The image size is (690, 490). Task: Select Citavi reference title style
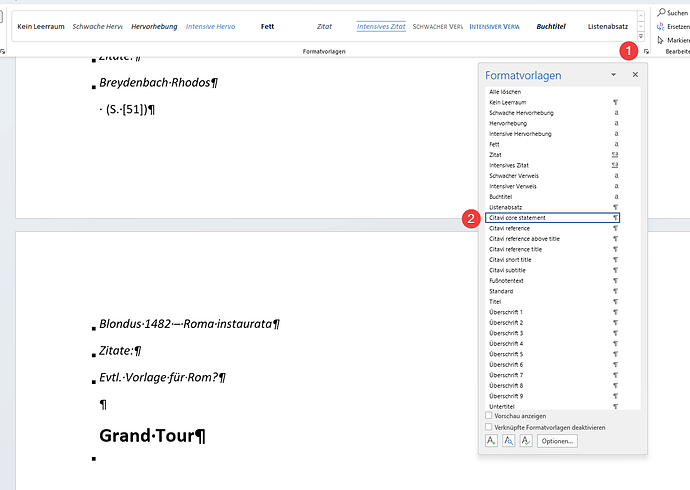[552, 249]
